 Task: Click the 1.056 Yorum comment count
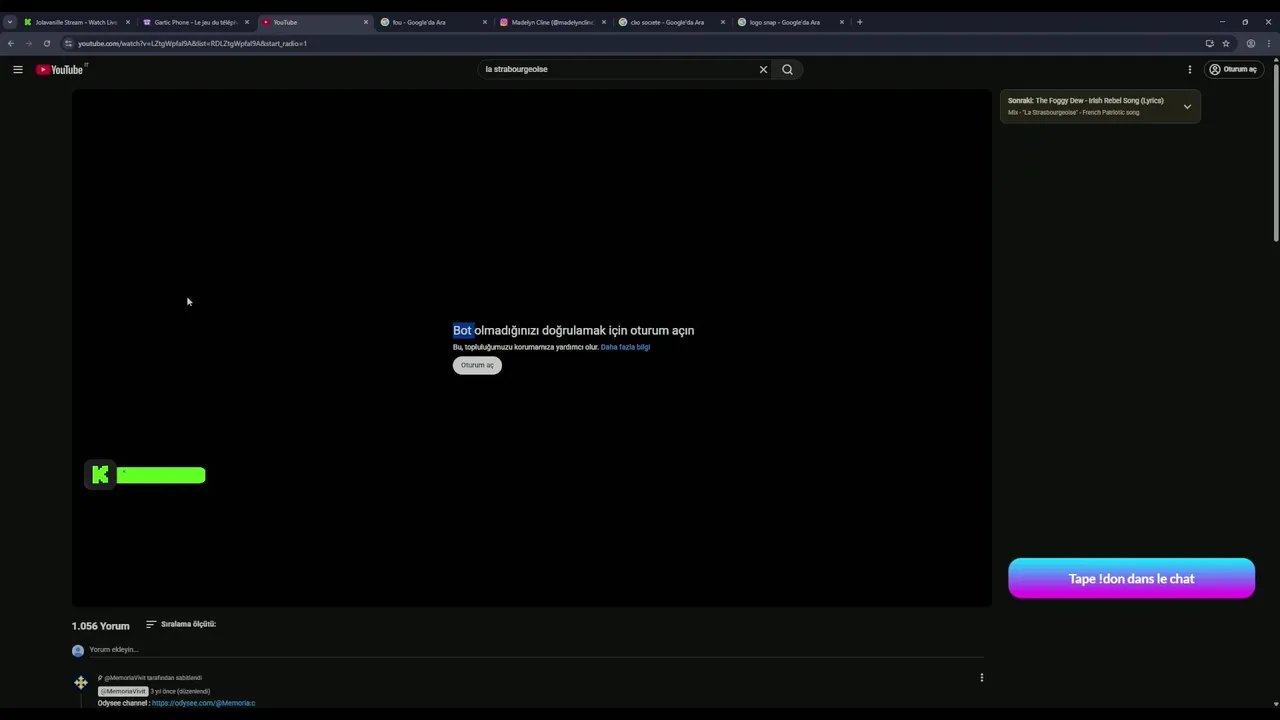[x=100, y=626]
